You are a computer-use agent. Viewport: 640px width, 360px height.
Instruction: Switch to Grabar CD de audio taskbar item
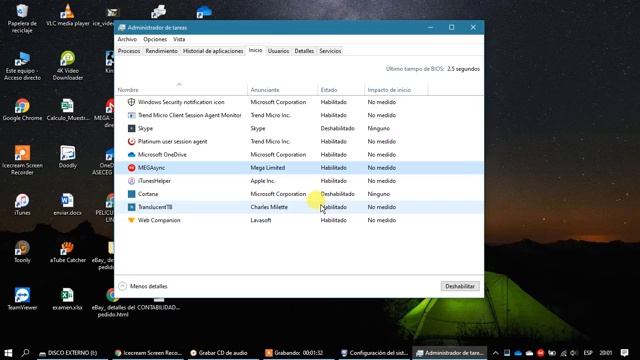223,353
